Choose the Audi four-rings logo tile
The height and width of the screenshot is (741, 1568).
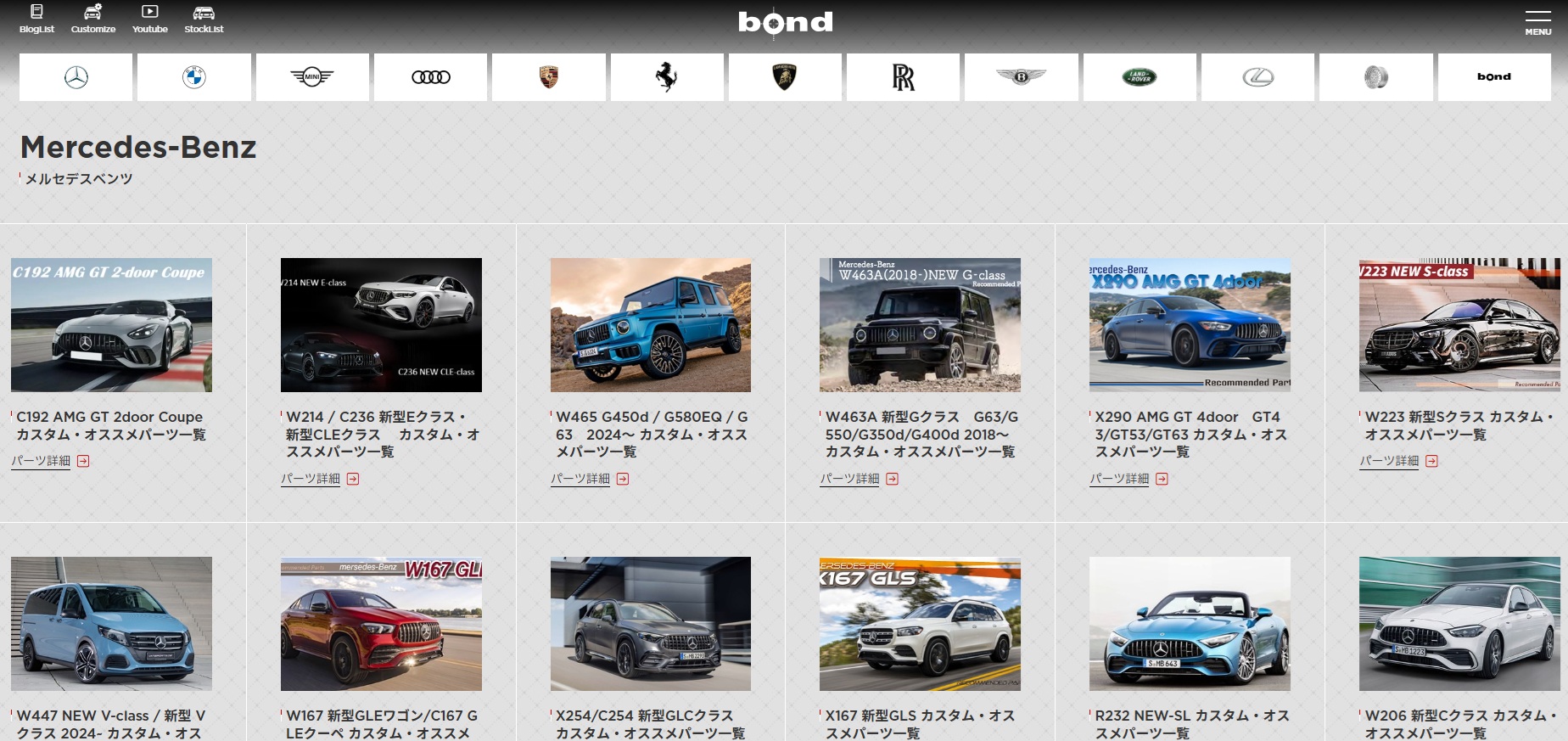pos(431,77)
